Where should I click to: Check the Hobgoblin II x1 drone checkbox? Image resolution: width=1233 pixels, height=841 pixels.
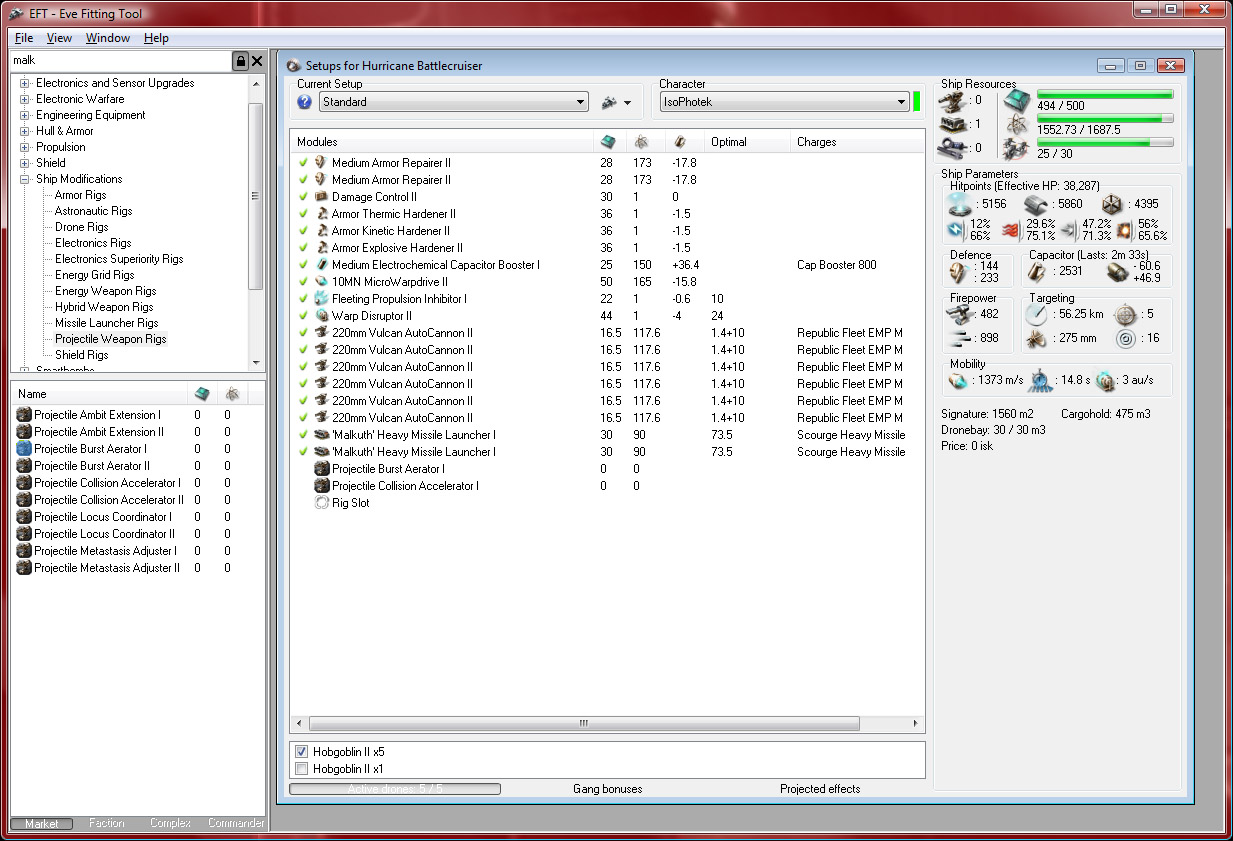[302, 769]
